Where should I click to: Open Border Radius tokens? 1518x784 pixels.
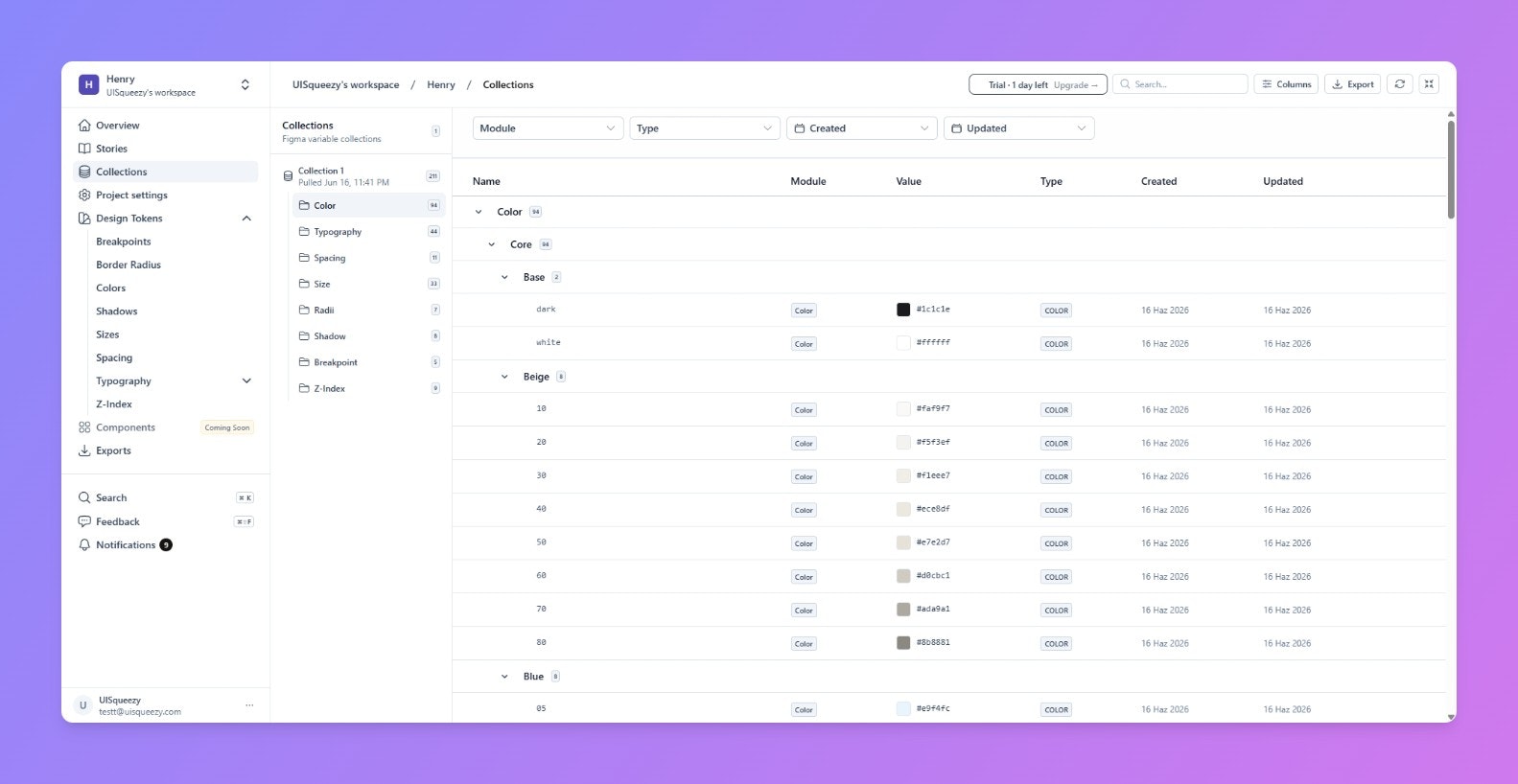pos(128,265)
